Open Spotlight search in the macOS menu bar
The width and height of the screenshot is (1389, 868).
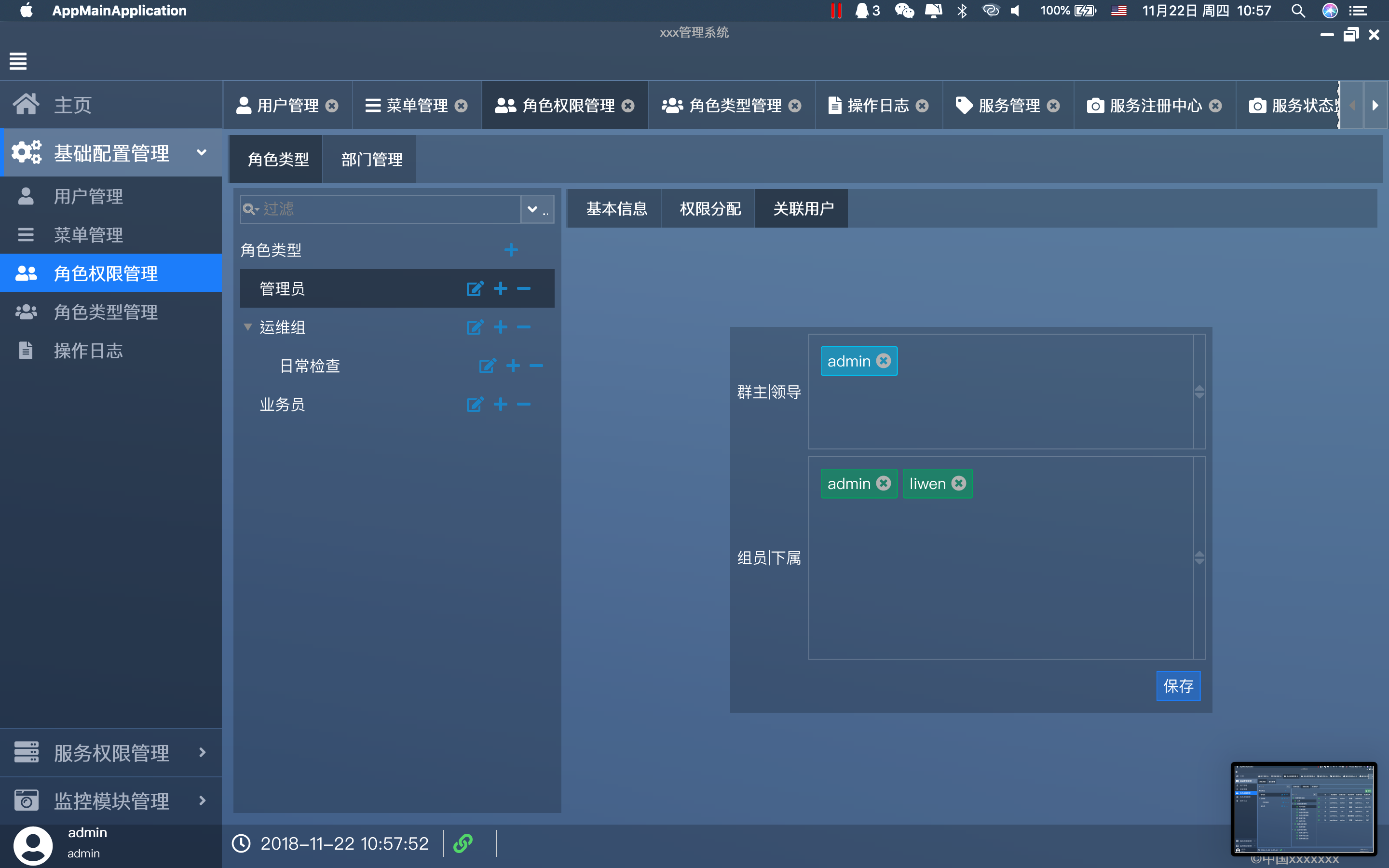1298,10
